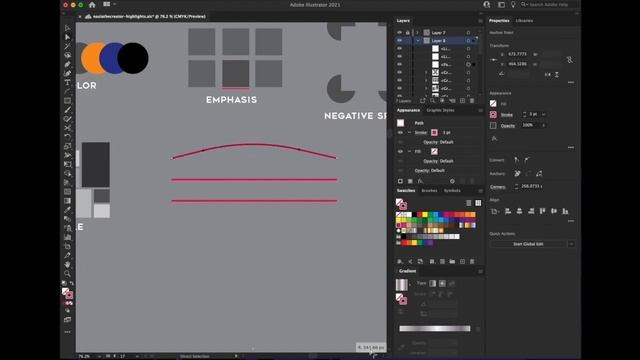The height and width of the screenshot is (360, 640).
Task: Select the Pen tool
Action: coord(67,64)
